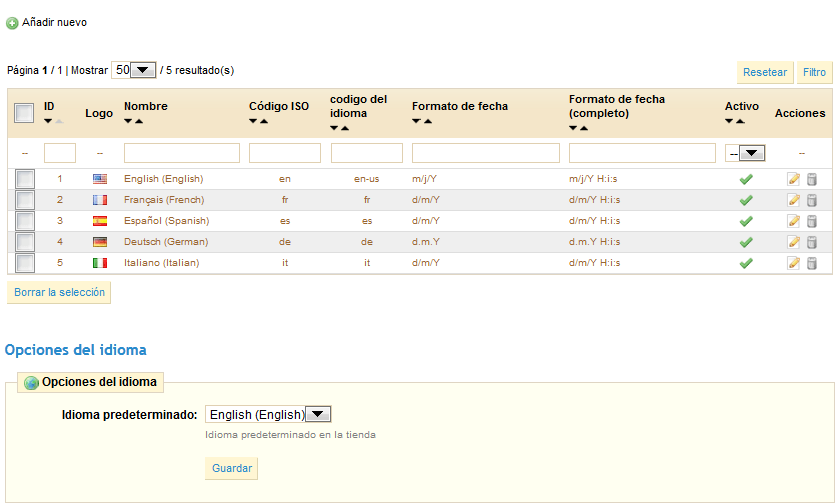Click the Formato de fecha filter field
The image size is (838, 504).
coord(486,153)
